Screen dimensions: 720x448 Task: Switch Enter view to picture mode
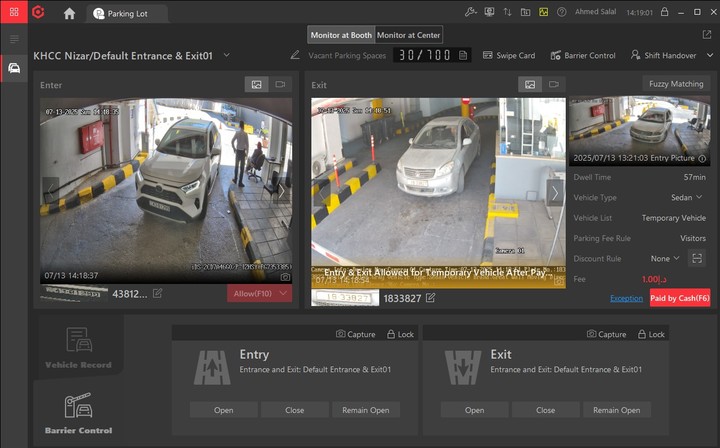[x=256, y=85]
